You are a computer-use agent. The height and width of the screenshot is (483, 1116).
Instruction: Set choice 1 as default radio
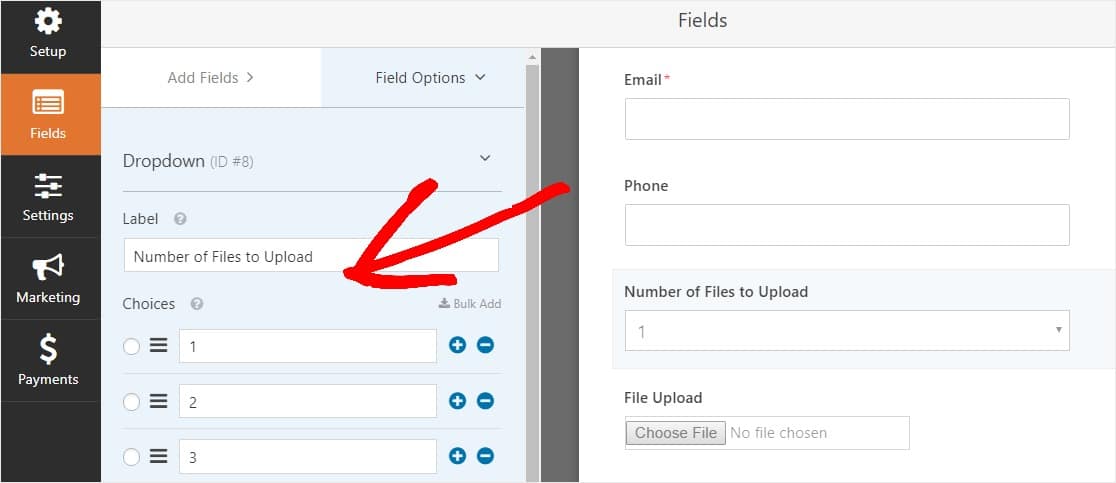[x=132, y=346]
